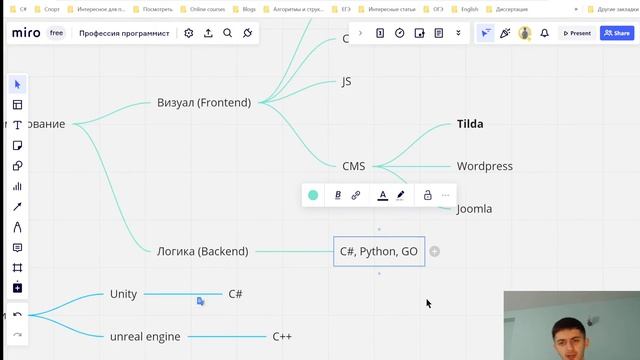Viewport: 640px width, 360px height.
Task: Expand hidden bookmarks overflow arrow
Action: 576,9
